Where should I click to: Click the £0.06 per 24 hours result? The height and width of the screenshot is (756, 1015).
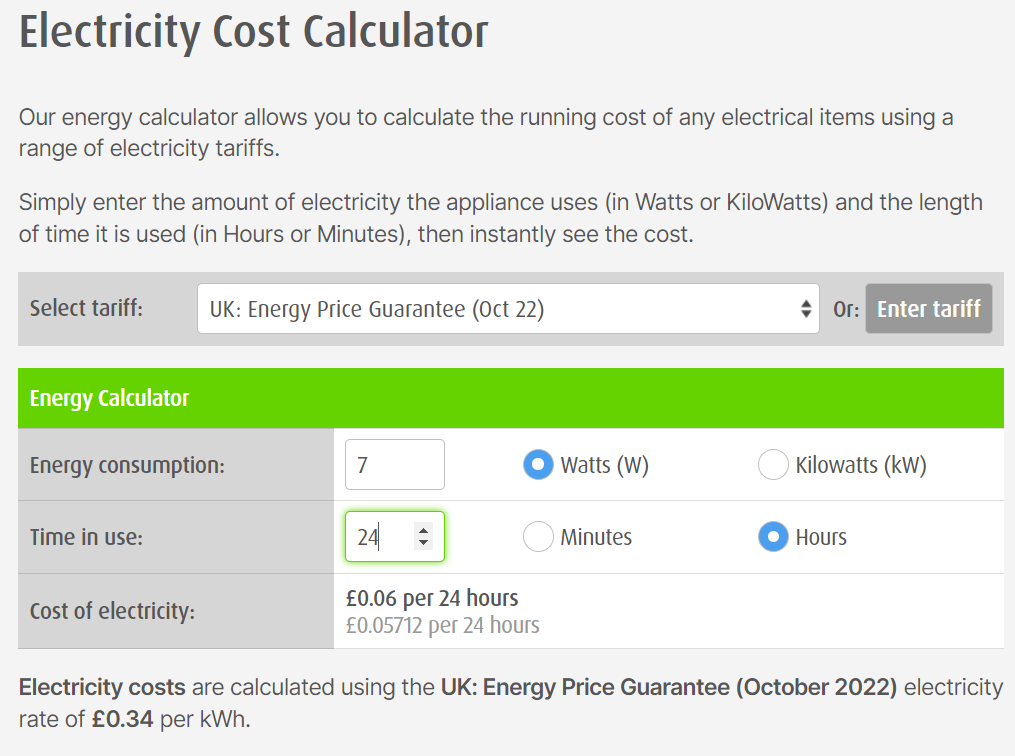[432, 598]
